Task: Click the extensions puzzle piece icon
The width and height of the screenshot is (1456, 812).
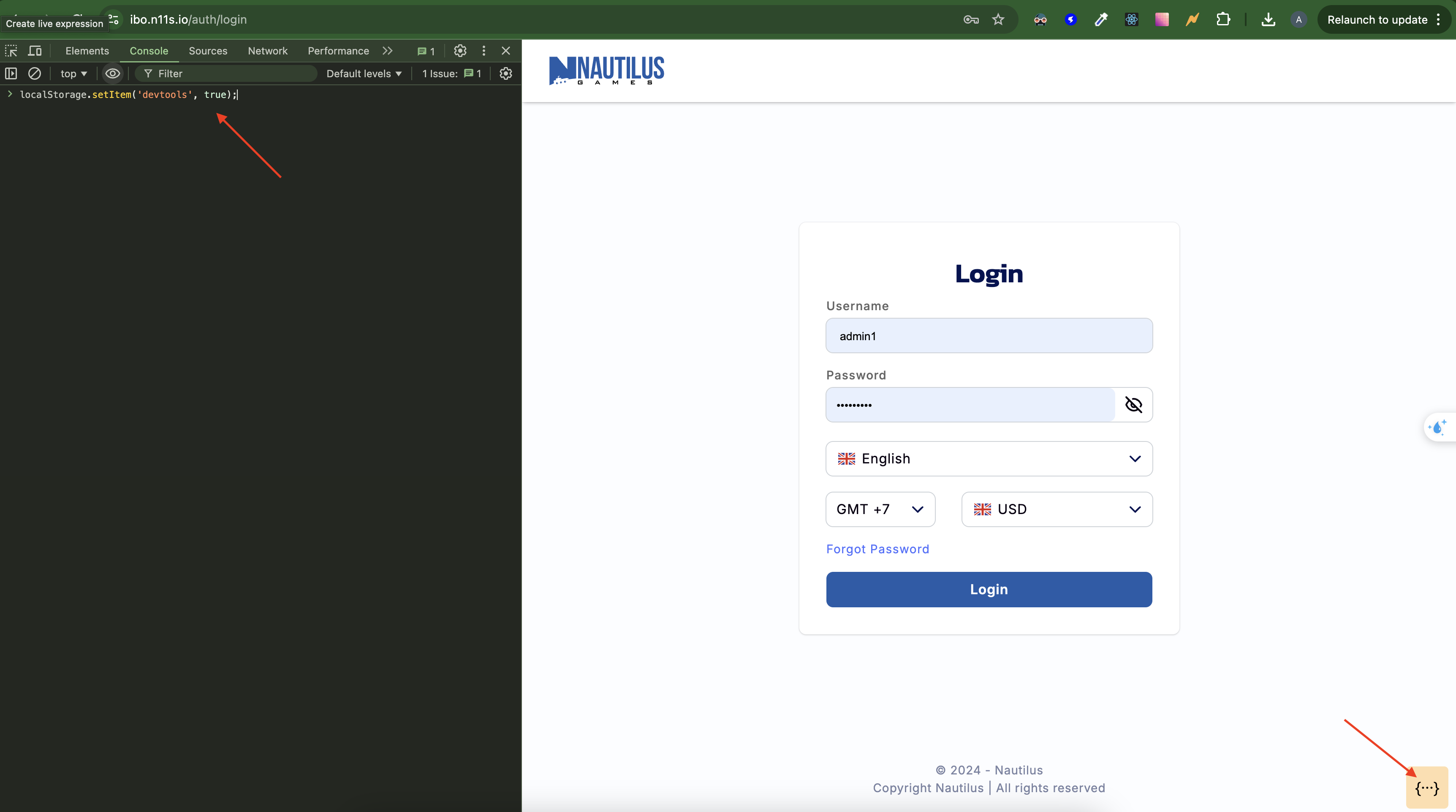Action: (1222, 19)
